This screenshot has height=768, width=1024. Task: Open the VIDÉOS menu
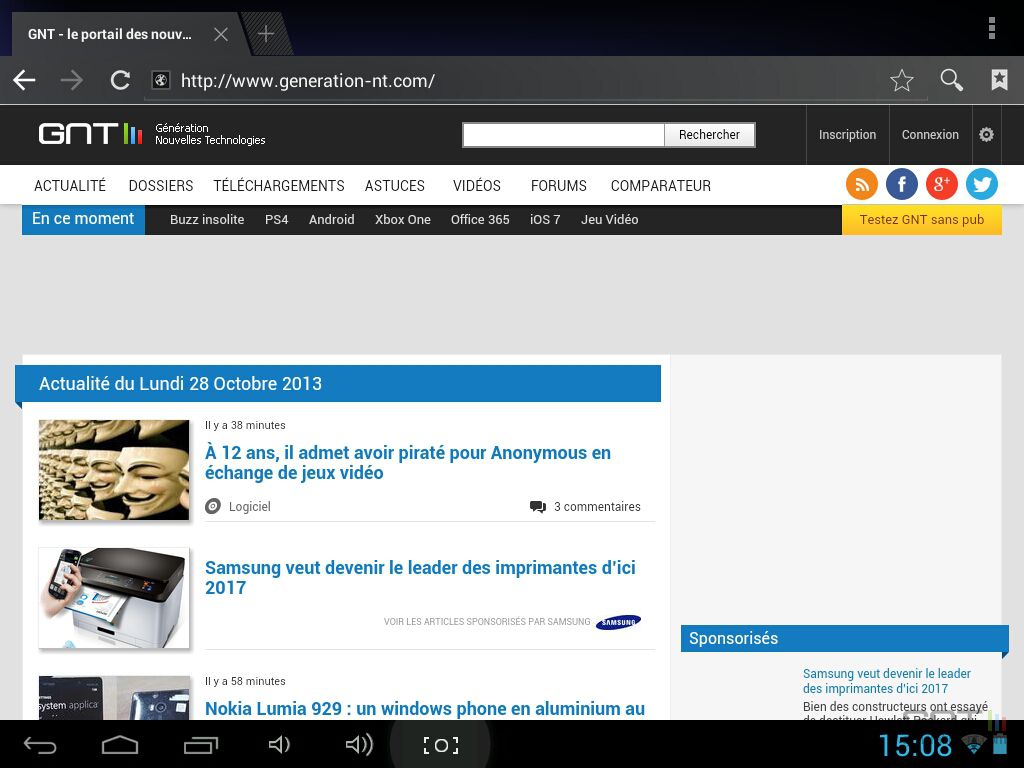coord(477,185)
